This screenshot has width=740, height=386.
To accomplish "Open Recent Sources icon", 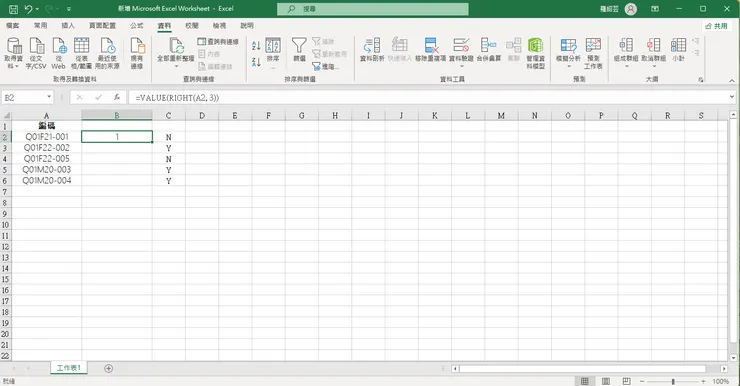I will [108, 46].
